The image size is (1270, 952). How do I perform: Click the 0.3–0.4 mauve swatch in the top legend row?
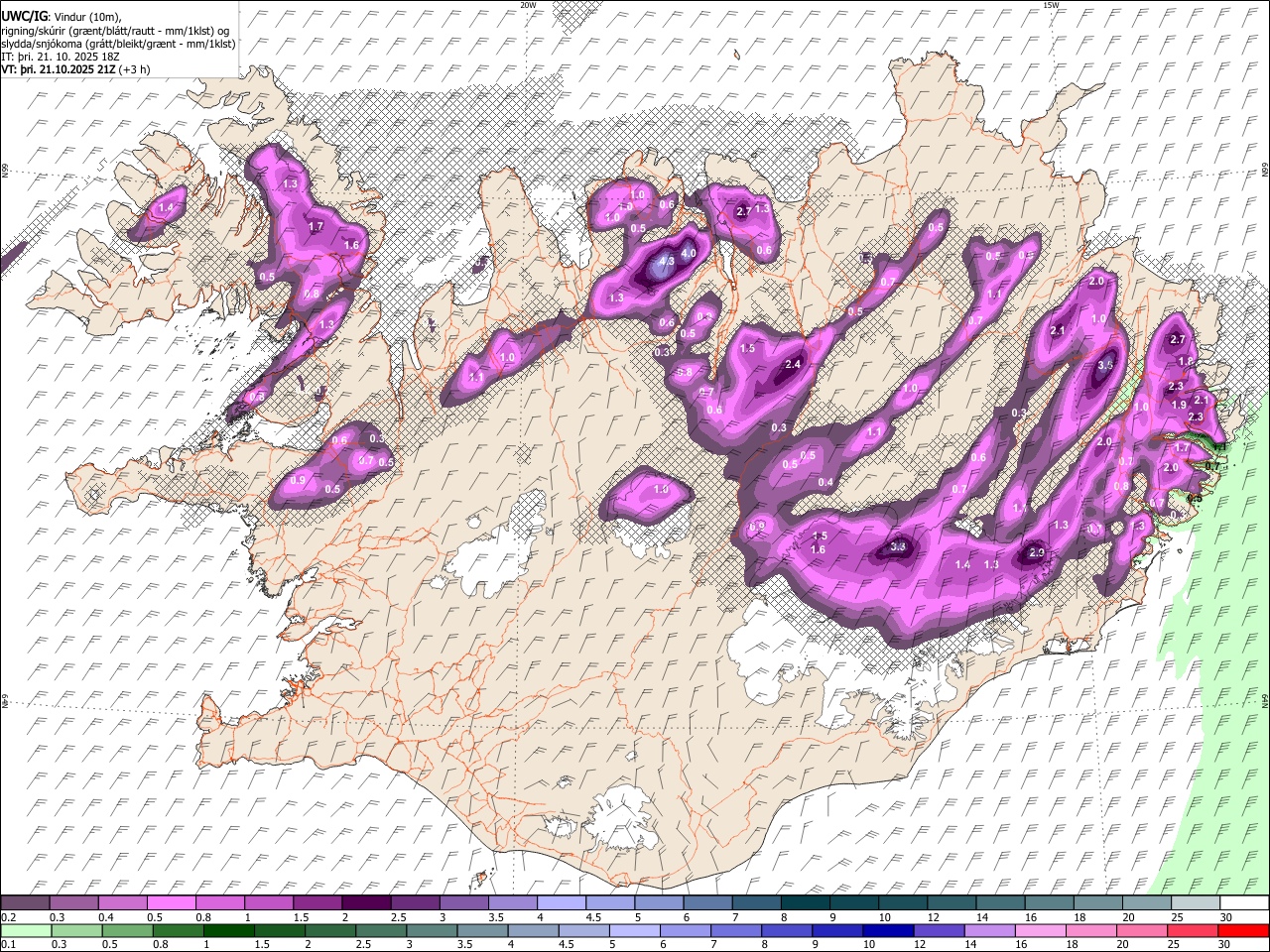[74, 902]
